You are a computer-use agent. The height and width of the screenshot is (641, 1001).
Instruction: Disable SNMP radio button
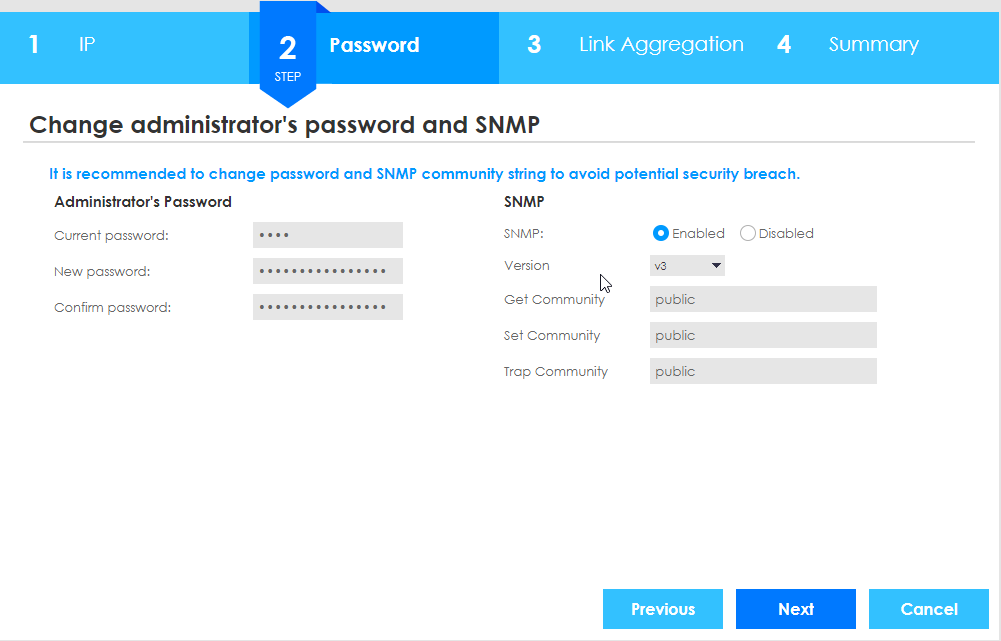click(x=748, y=233)
